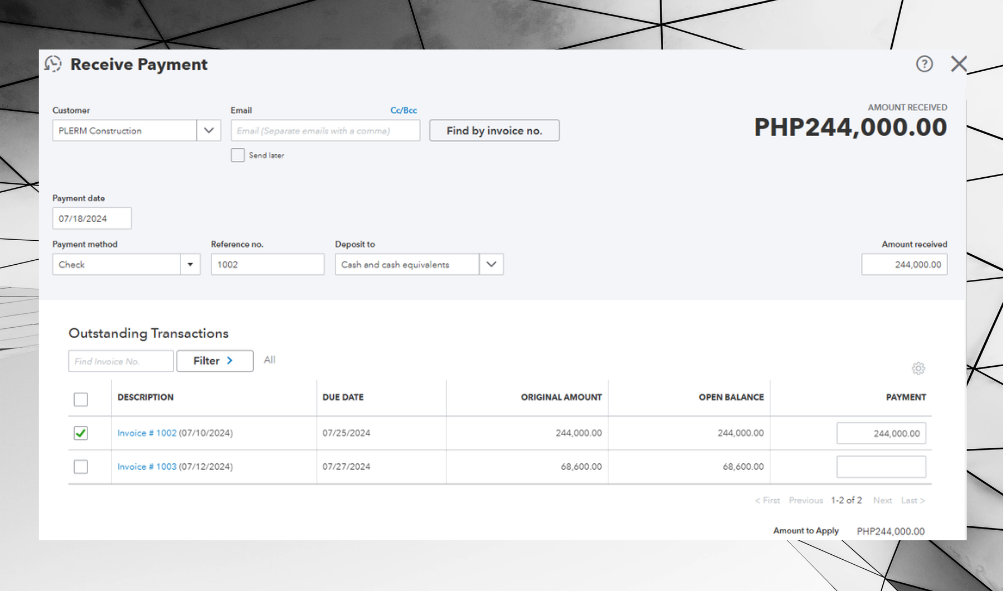Click due date 07/27/2024 cell
This screenshot has width=1004, height=591.
pos(346,467)
